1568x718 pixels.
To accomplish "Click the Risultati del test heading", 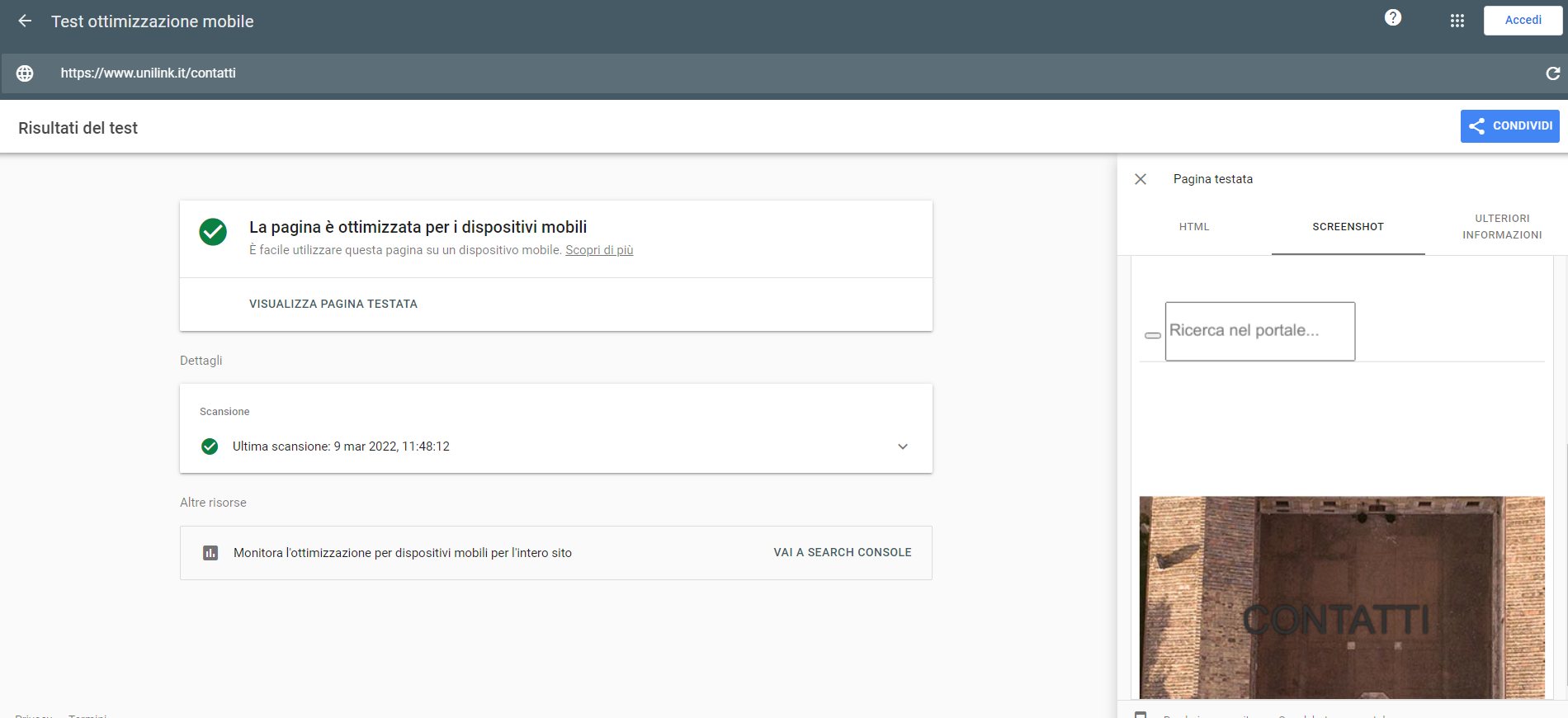I will pos(78,128).
